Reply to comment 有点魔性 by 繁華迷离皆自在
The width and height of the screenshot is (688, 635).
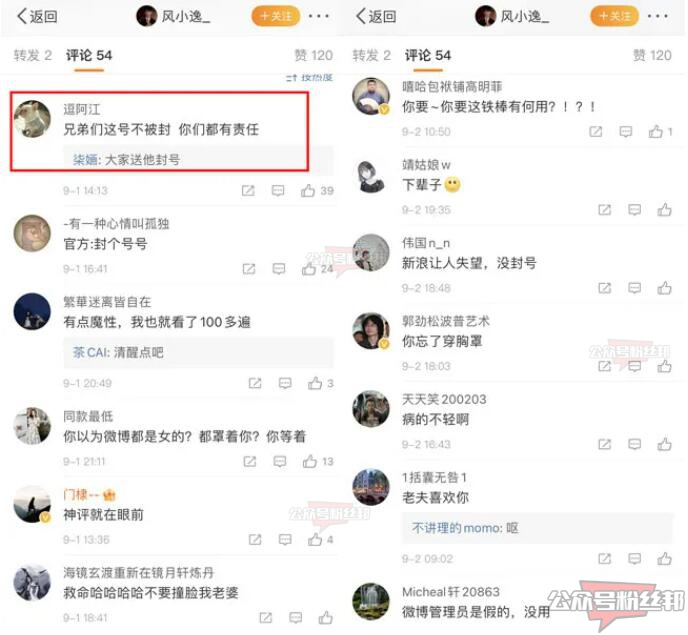(x=285, y=383)
